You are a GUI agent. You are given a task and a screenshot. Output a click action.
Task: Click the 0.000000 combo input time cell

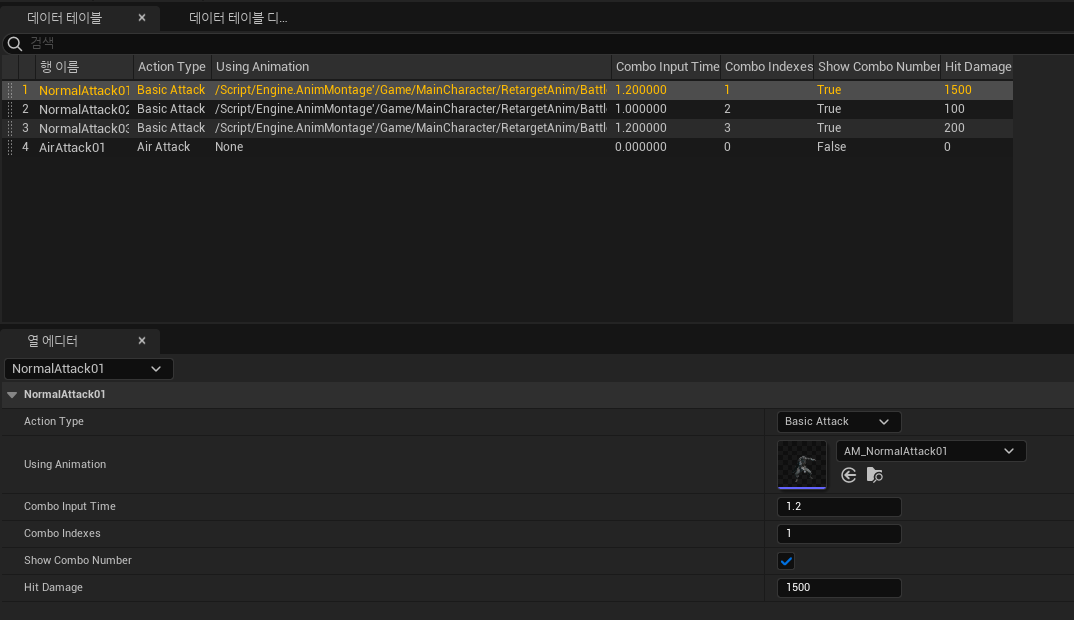tap(640, 147)
